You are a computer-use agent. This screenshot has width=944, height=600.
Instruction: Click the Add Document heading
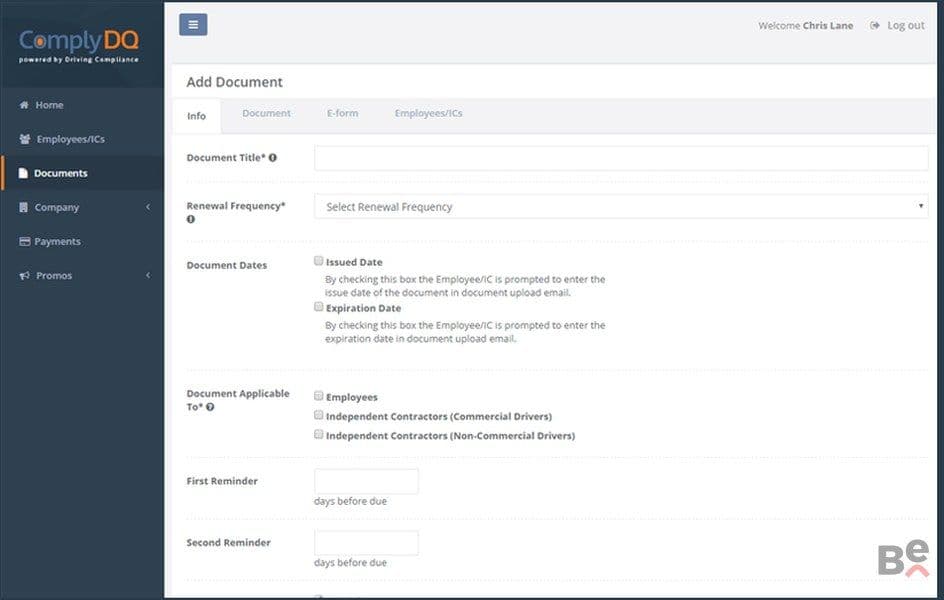click(234, 82)
